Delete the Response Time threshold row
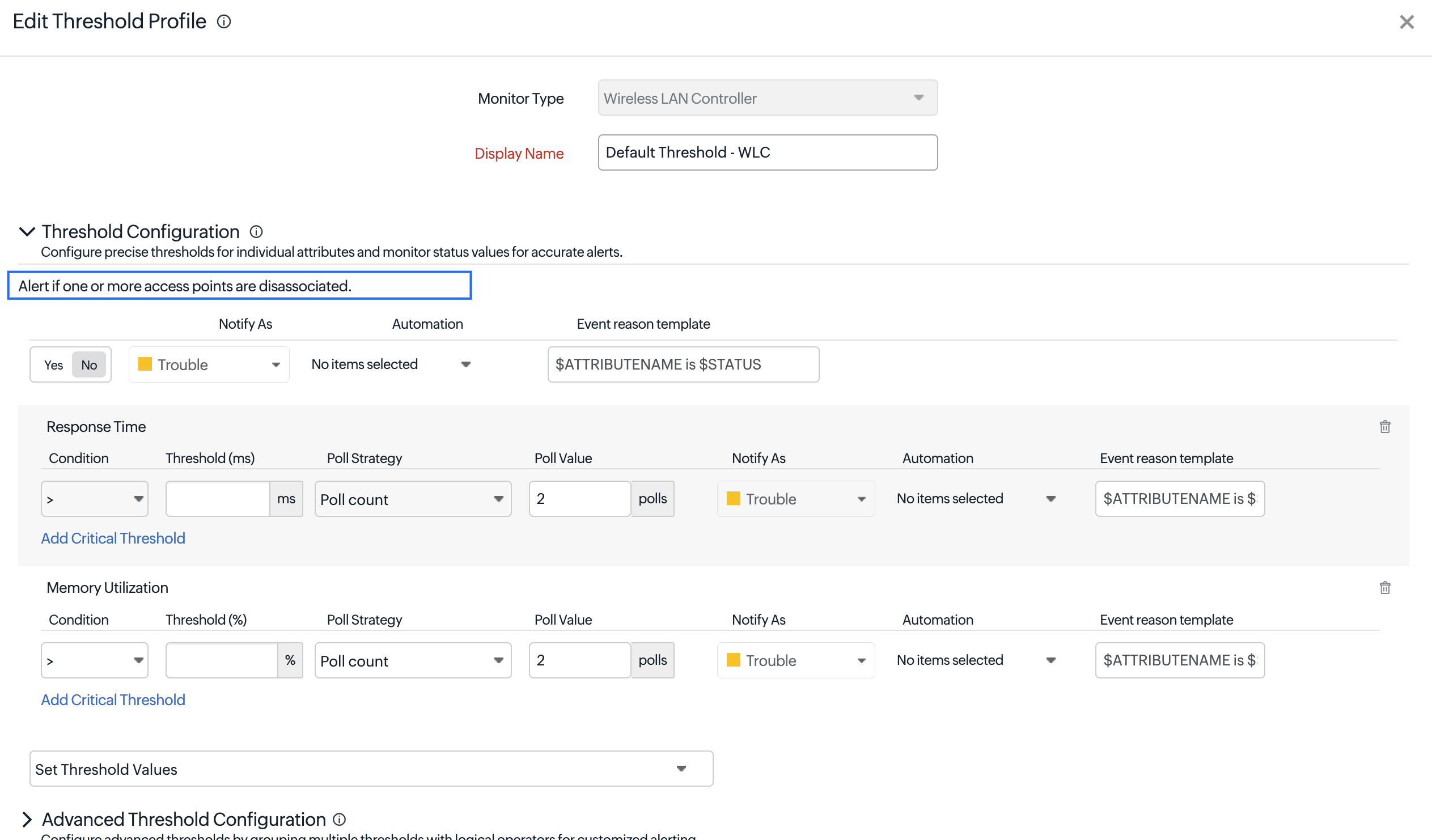 [x=1385, y=427]
